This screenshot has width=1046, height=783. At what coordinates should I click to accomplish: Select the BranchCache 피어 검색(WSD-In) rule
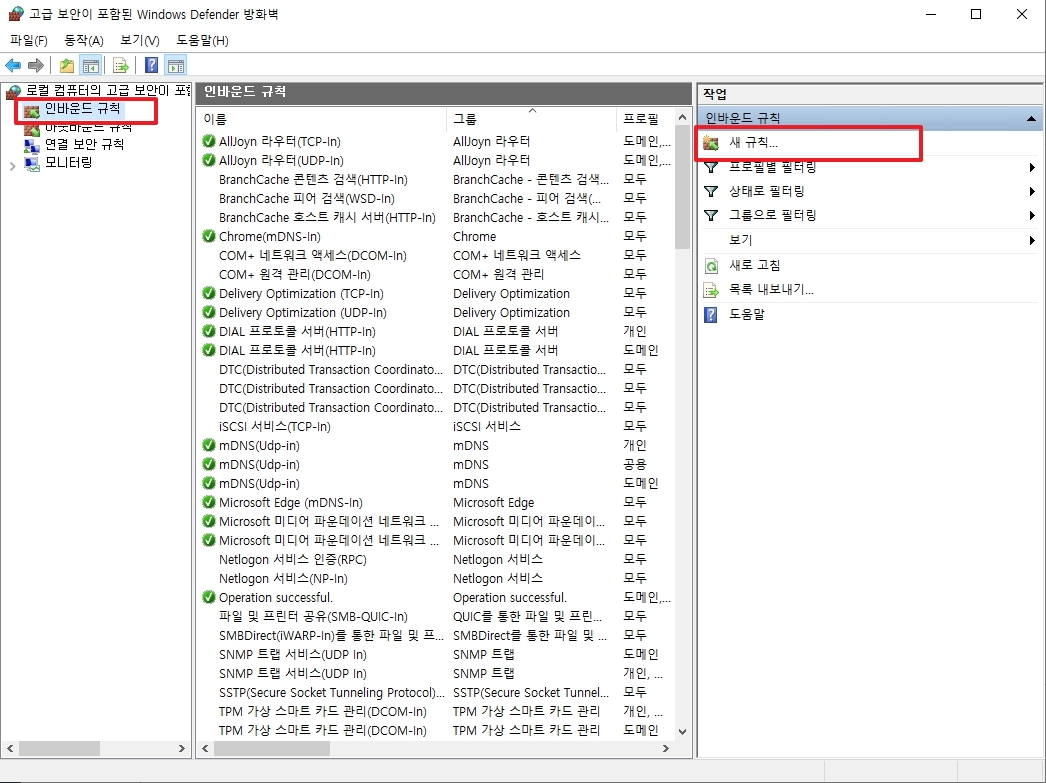click(307, 198)
